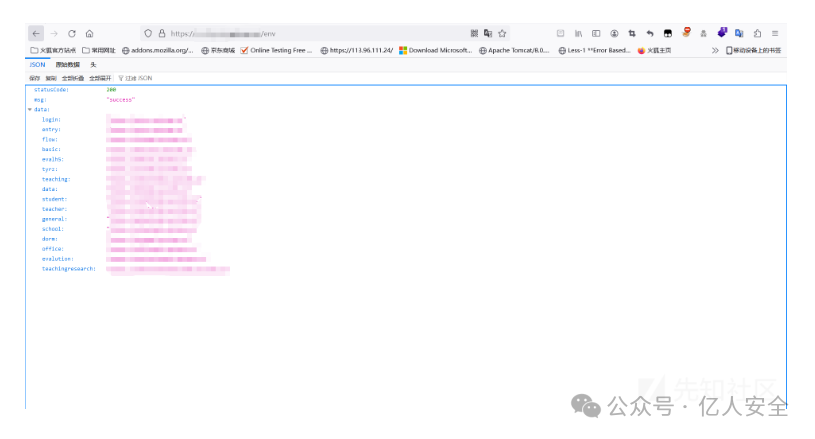The width and height of the screenshot is (815, 439).
Task: Go to the browser home page icon
Action: (x=90, y=33)
